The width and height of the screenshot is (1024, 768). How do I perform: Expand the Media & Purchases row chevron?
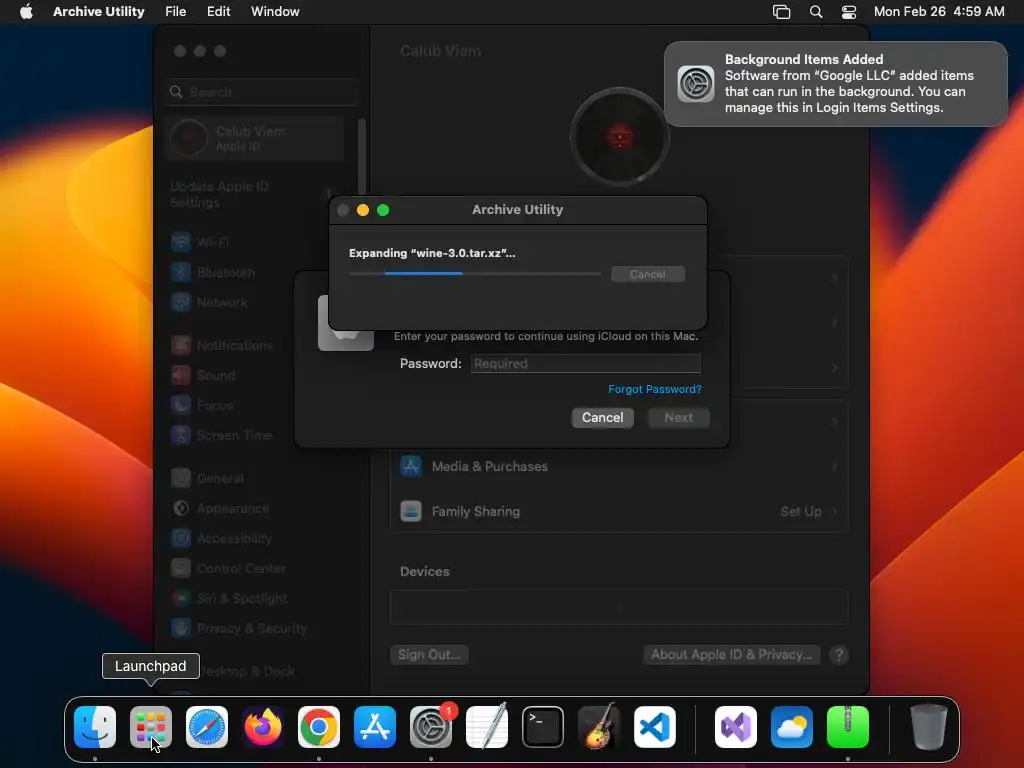click(835, 466)
